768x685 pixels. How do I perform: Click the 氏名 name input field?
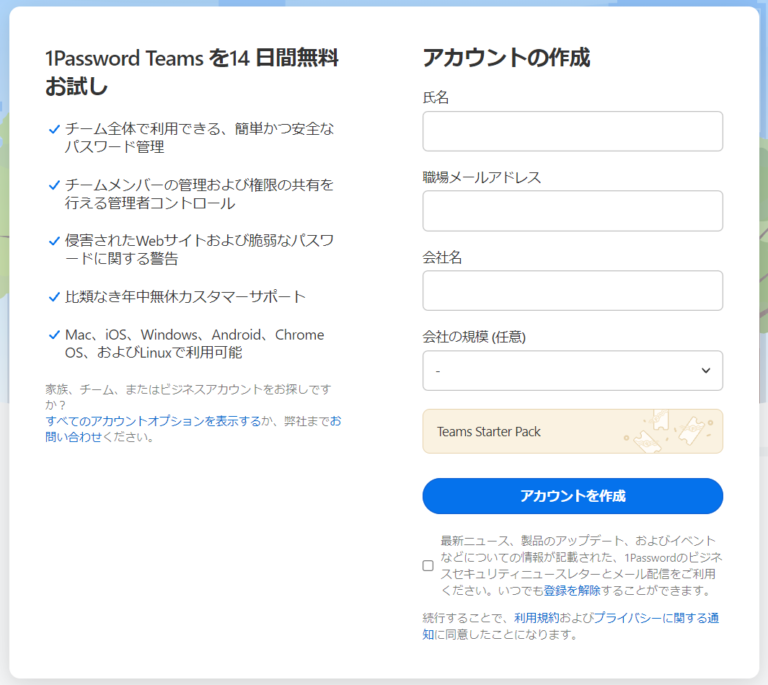pyautogui.click(x=573, y=131)
